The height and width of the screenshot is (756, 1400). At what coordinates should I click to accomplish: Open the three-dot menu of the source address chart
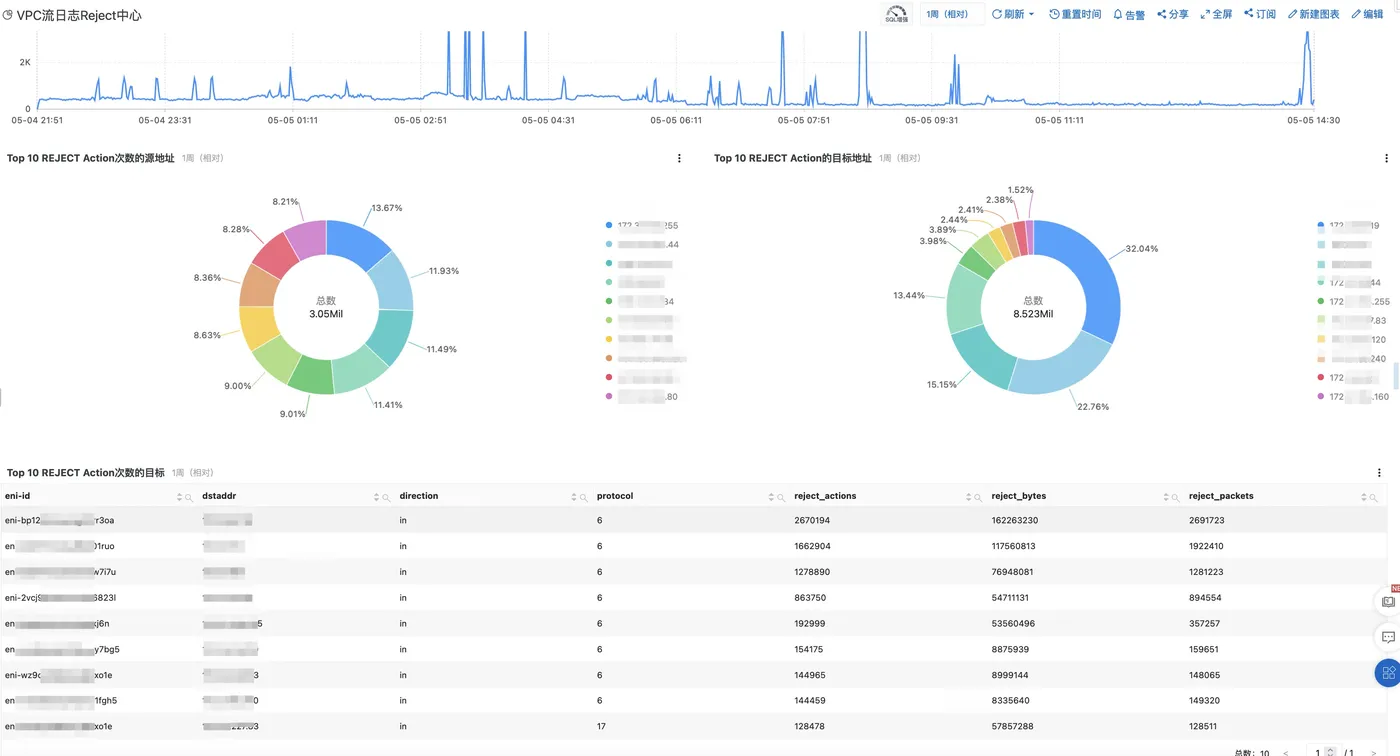[x=680, y=158]
